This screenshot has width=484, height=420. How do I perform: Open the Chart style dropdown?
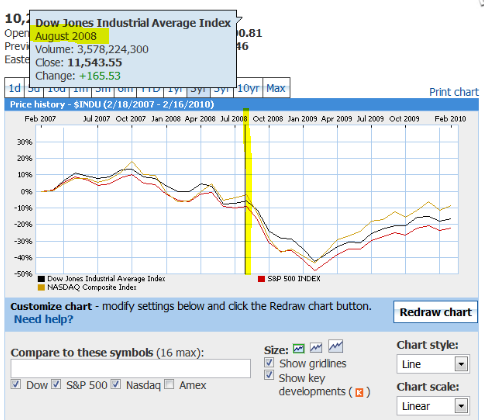(433, 364)
